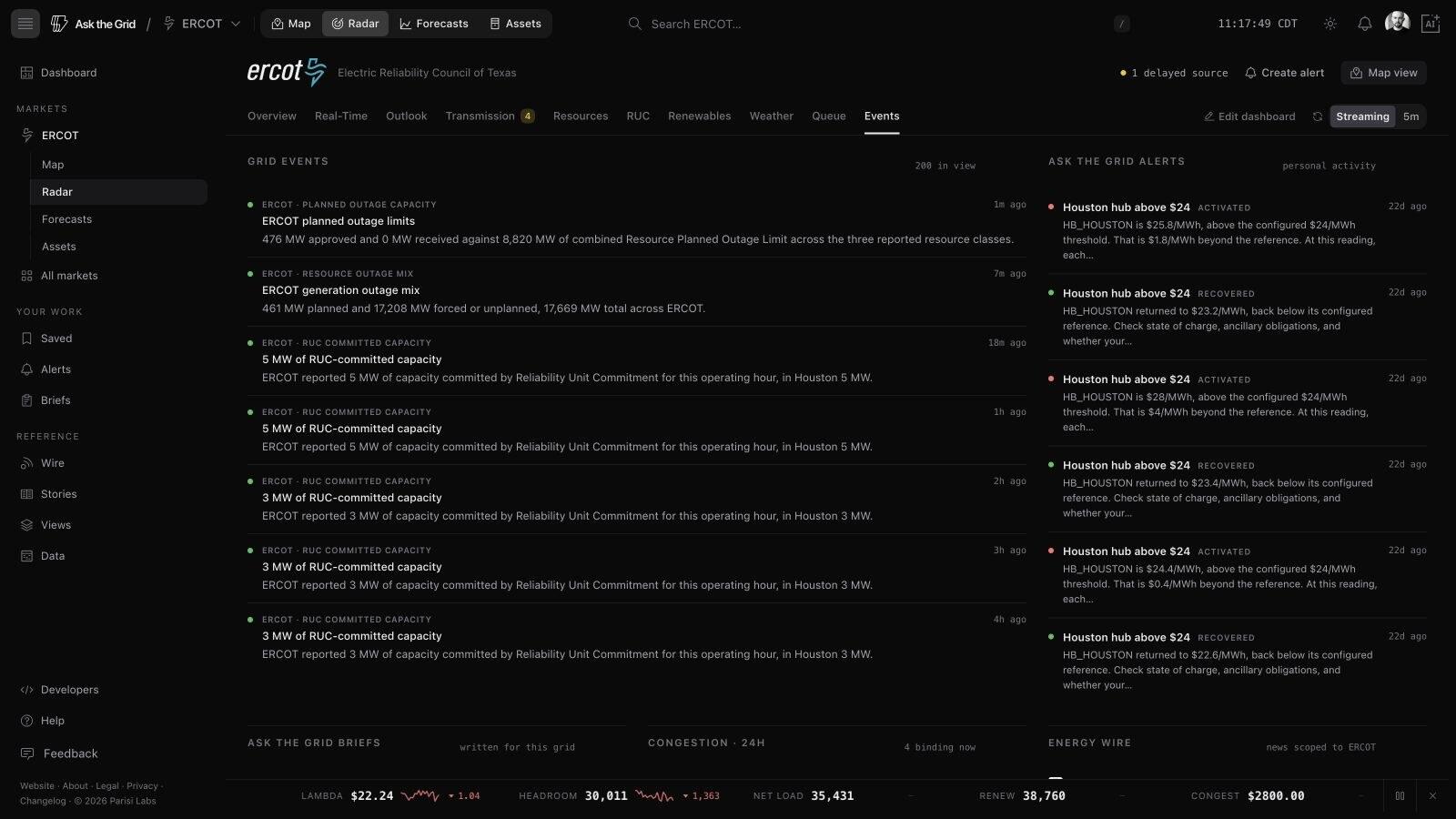This screenshot has width=1456, height=819.
Task: Click the Map view button
Action: point(1383,73)
